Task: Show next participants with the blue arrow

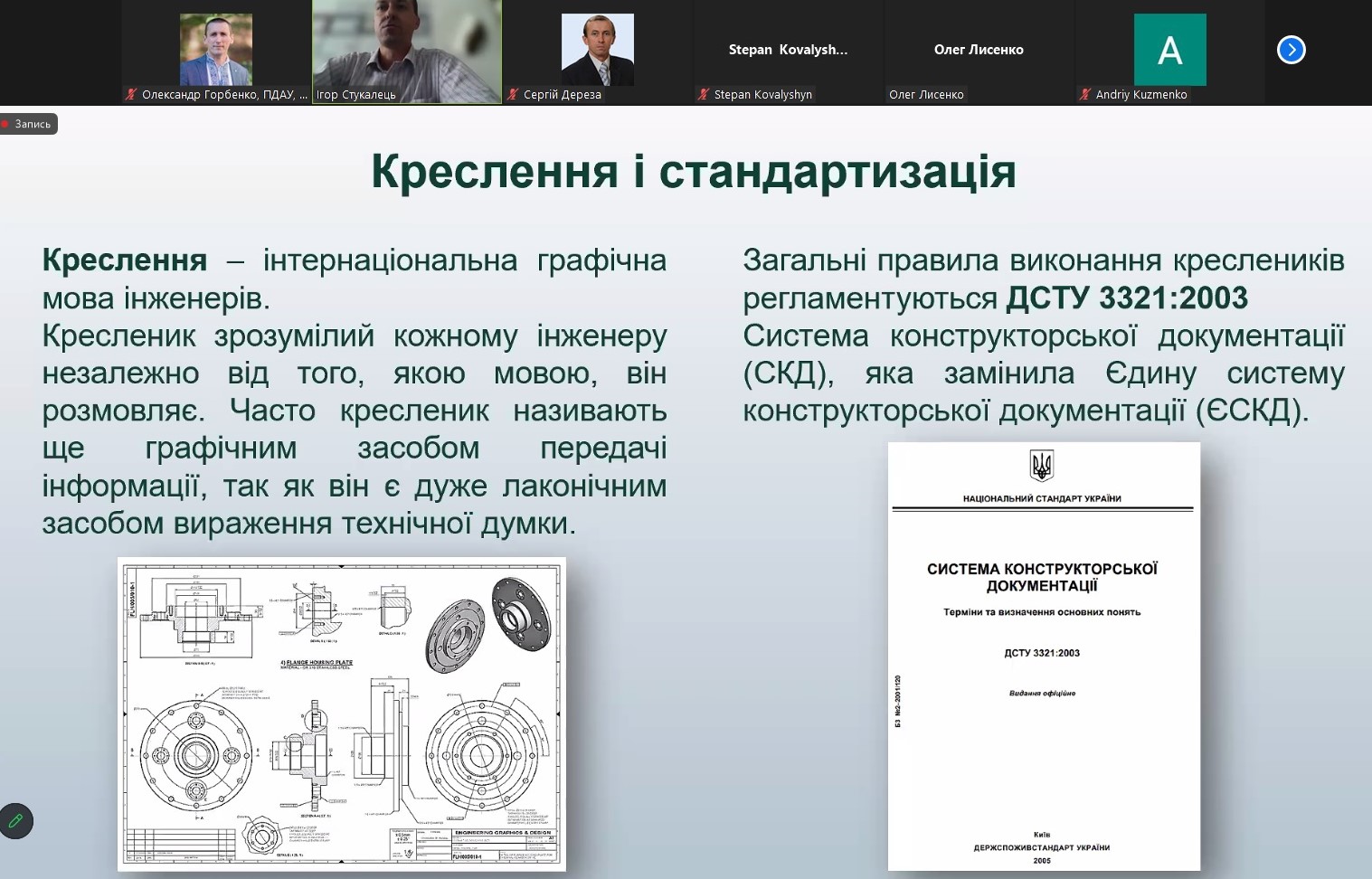Action: pyautogui.click(x=1291, y=50)
